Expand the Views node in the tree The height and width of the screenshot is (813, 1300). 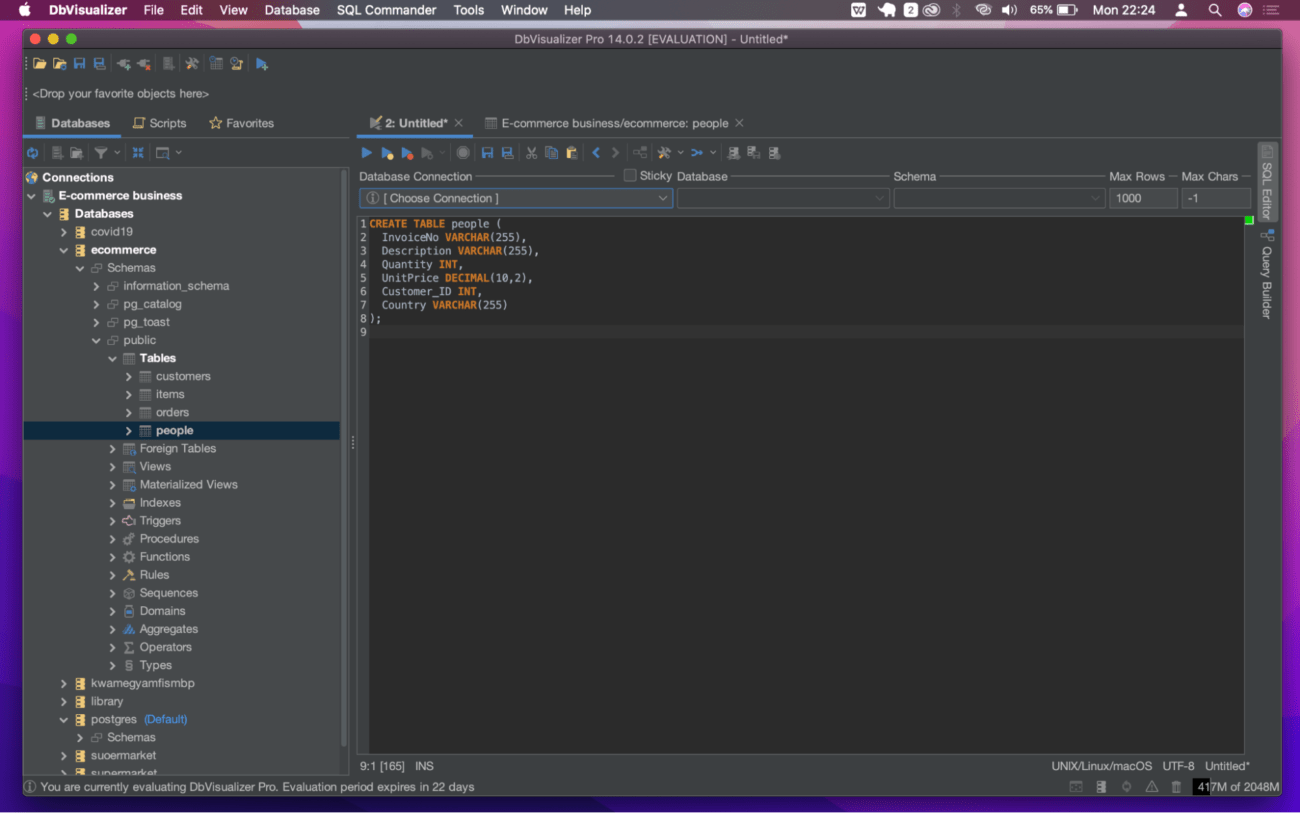tap(113, 466)
